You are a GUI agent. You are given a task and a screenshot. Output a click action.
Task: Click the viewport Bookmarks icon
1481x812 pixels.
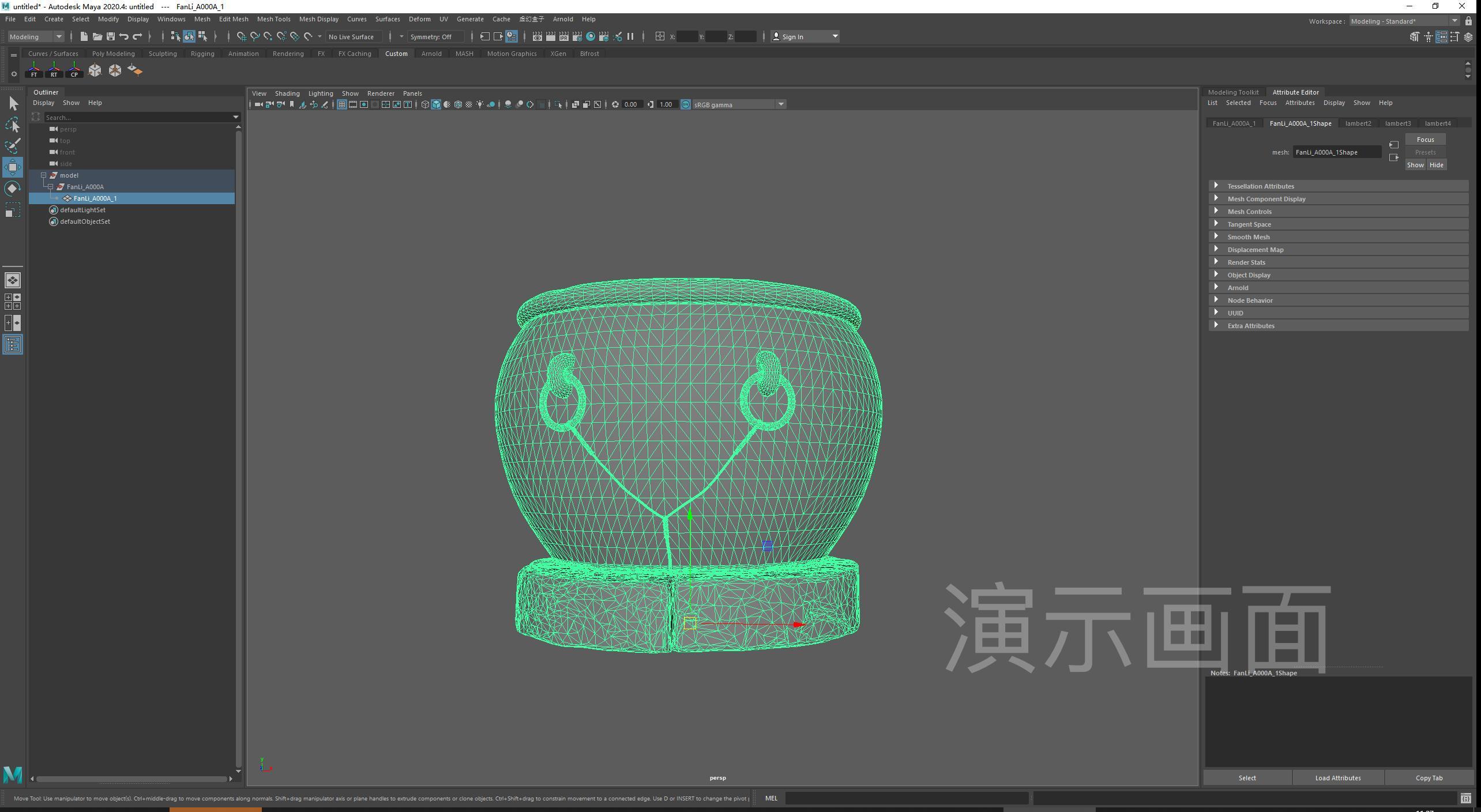pyautogui.click(x=292, y=104)
